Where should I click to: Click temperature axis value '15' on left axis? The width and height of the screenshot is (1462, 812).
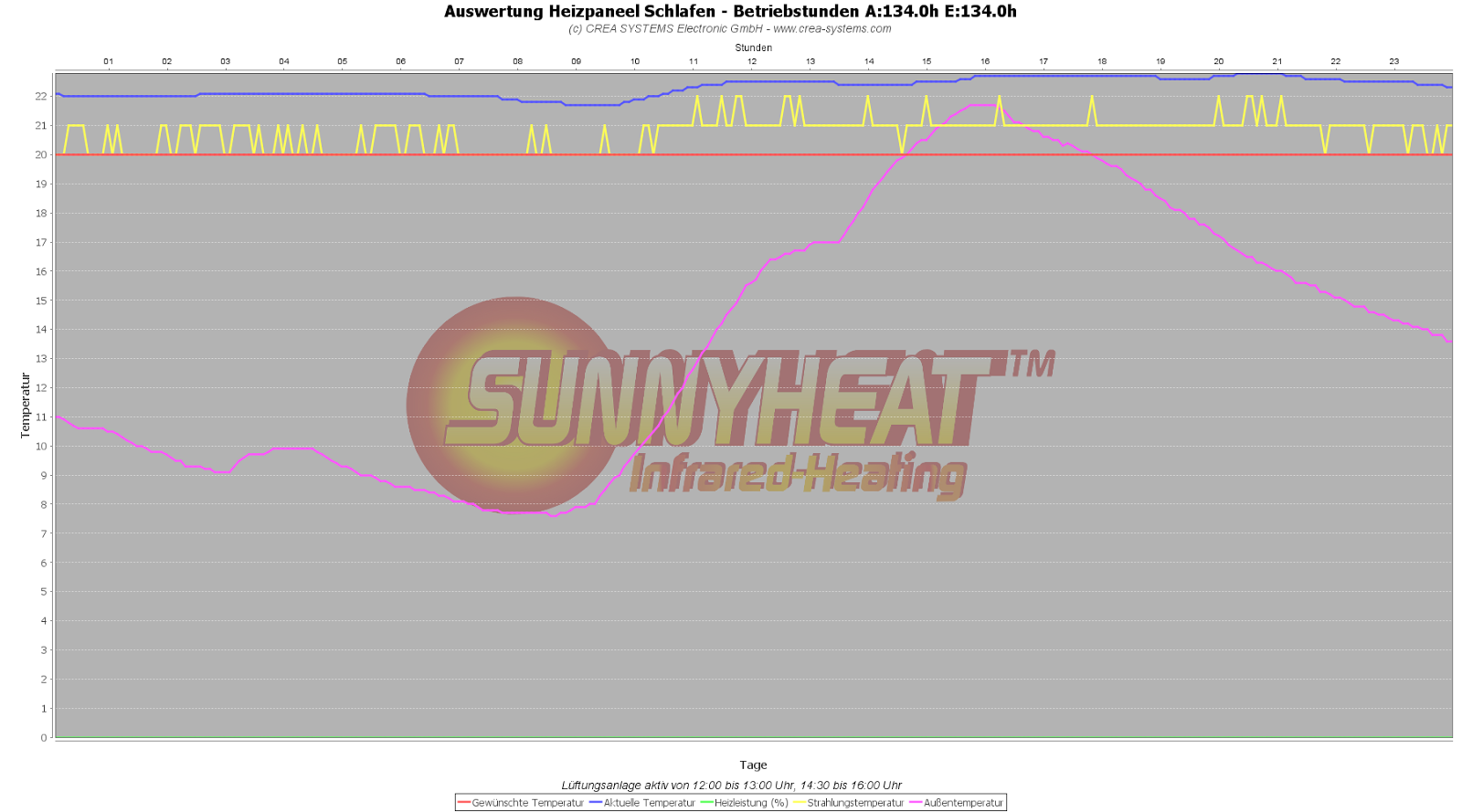[41, 301]
